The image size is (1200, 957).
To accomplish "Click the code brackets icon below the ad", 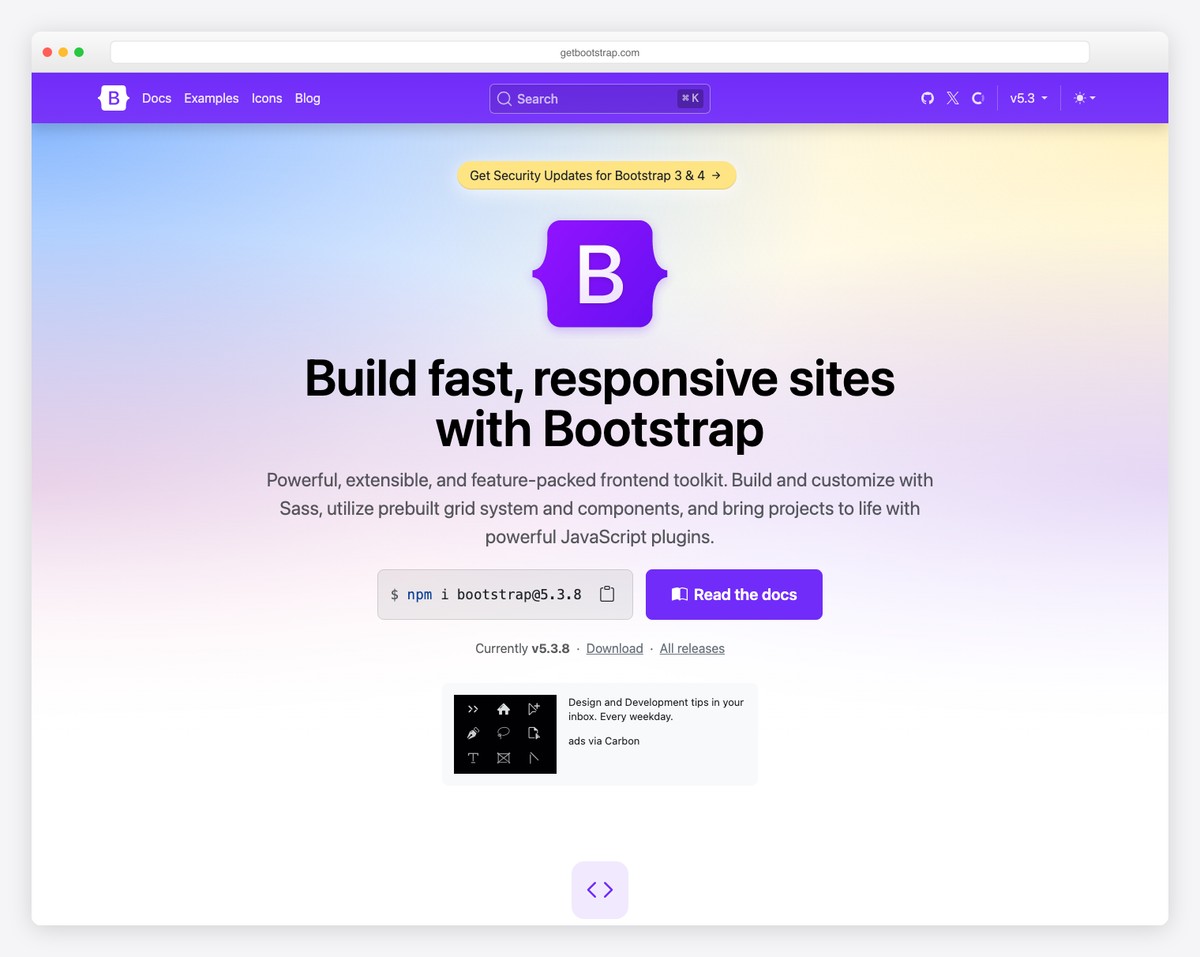I will 599,889.
